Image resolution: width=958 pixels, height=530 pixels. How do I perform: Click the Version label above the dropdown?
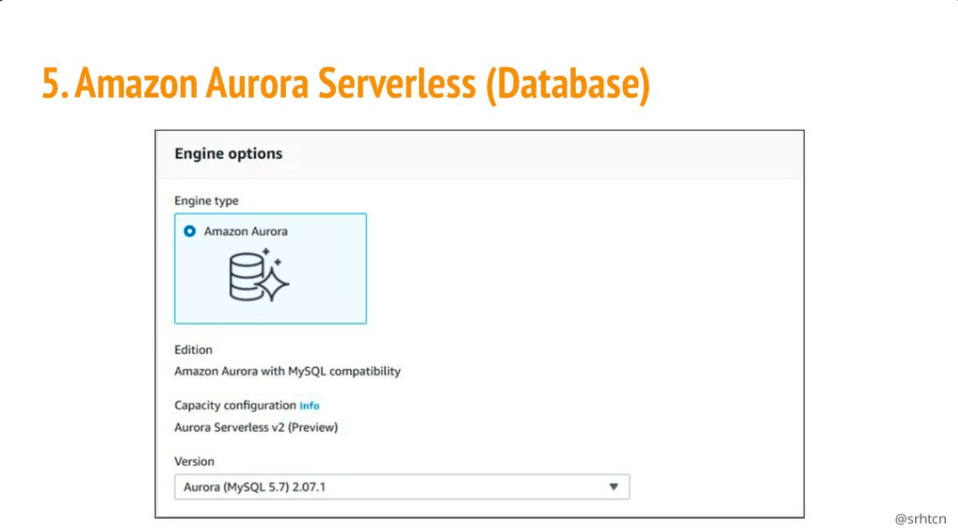[194, 462]
